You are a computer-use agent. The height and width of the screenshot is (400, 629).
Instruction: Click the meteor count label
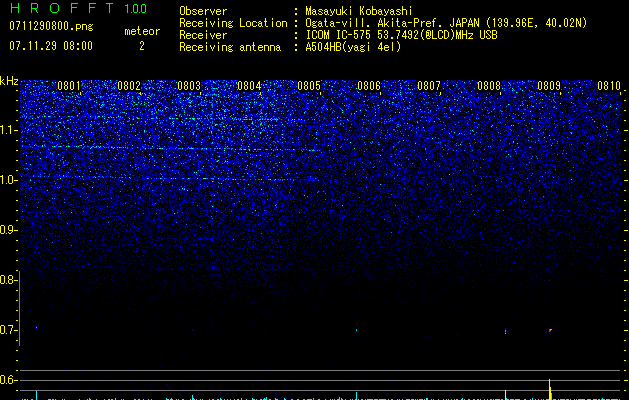[142, 31]
